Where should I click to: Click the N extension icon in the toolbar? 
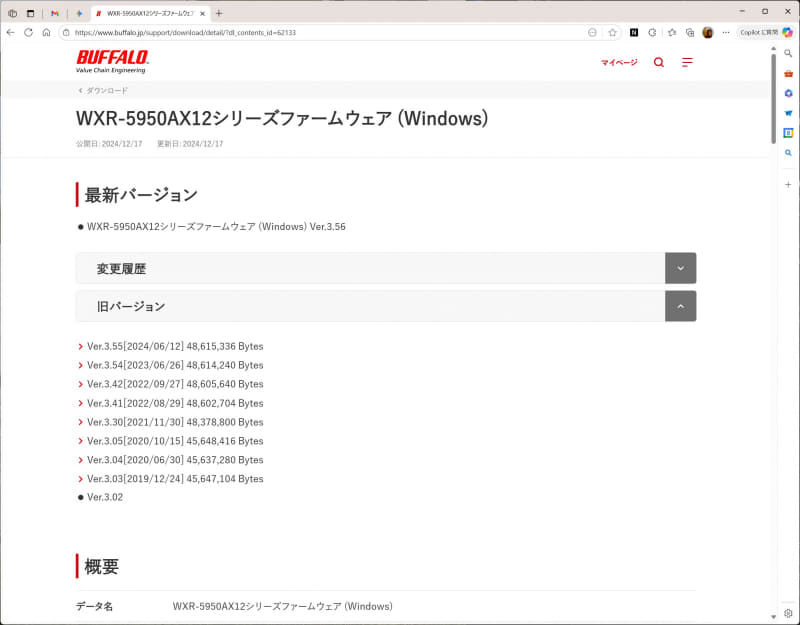[x=634, y=31]
